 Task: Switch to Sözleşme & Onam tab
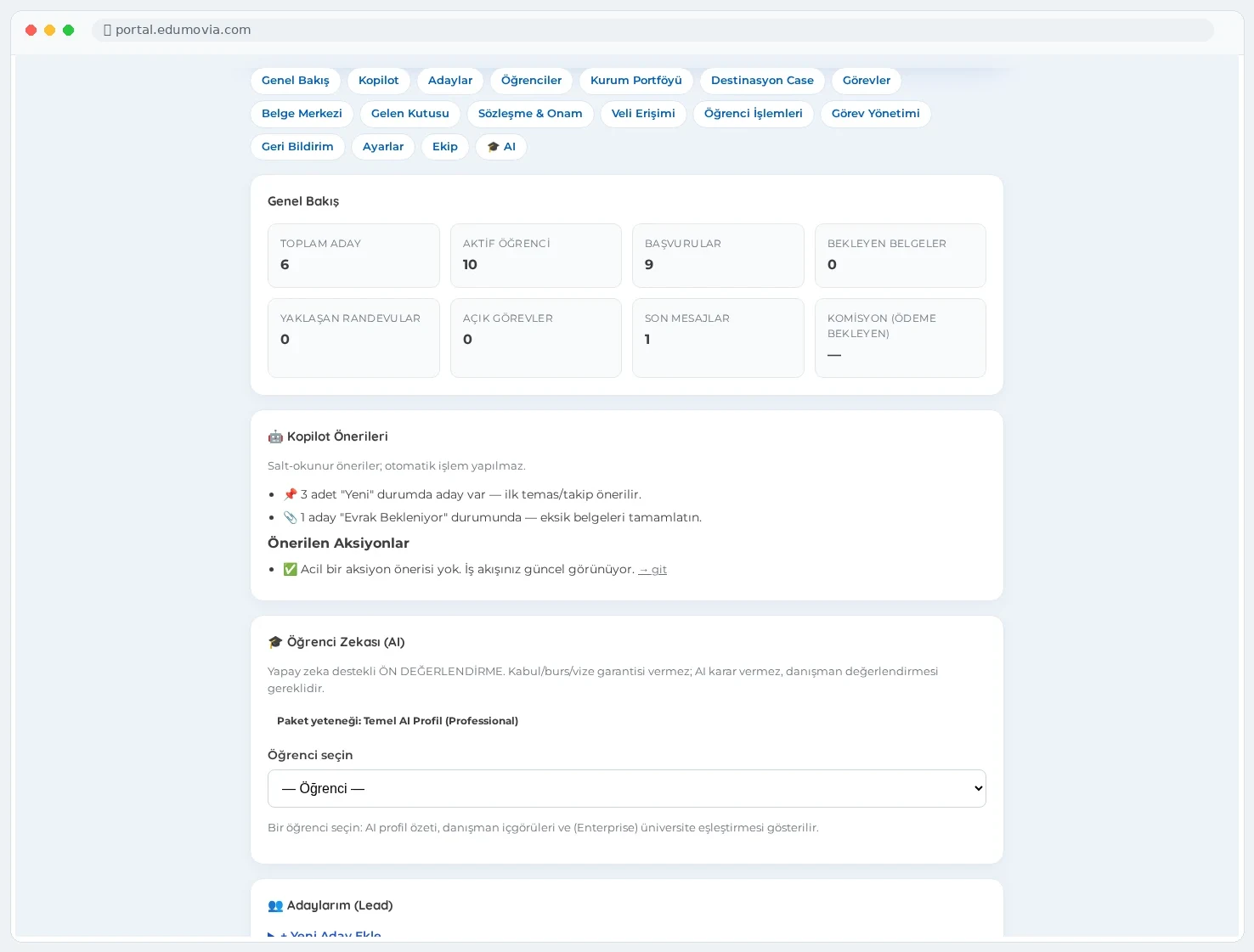point(530,114)
